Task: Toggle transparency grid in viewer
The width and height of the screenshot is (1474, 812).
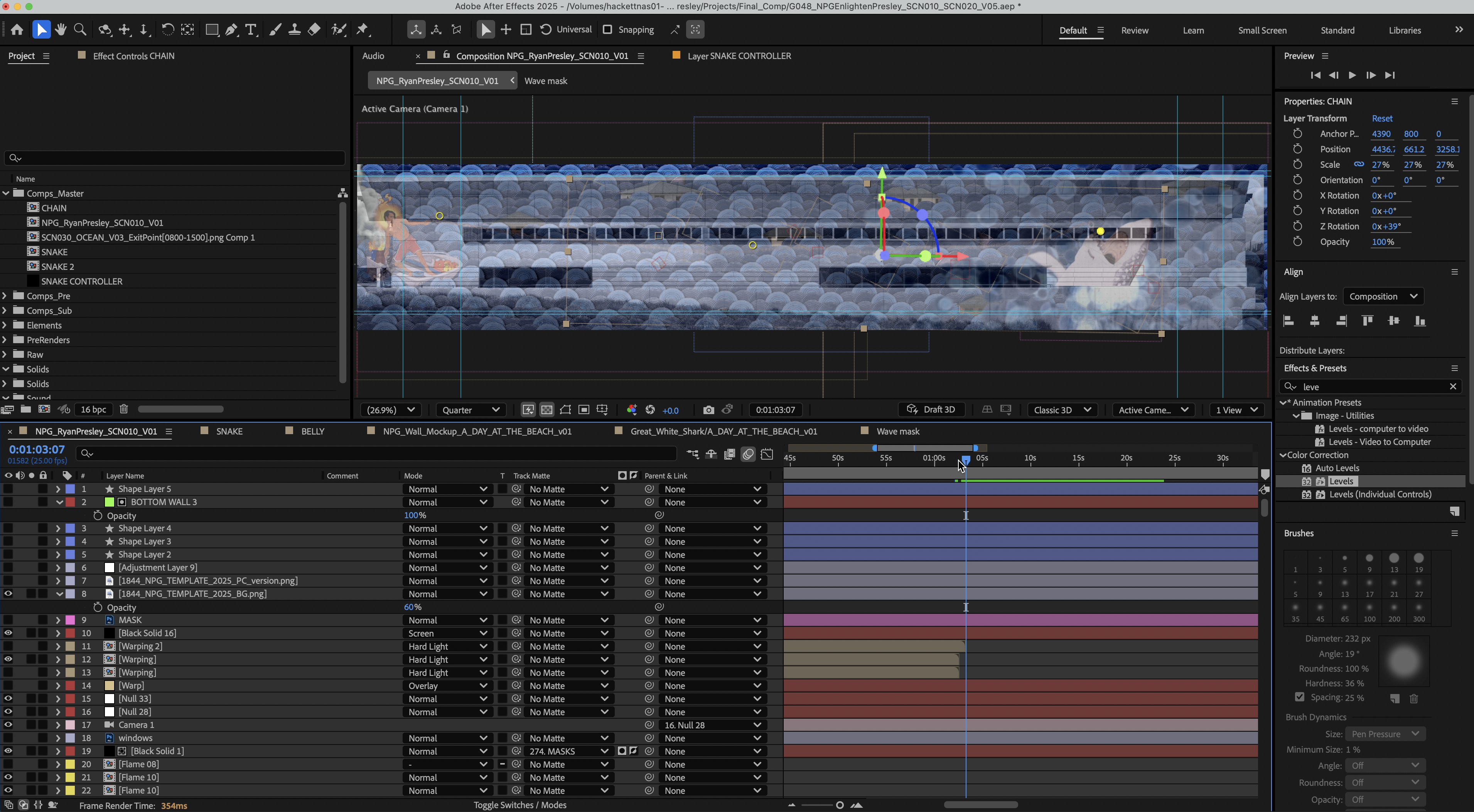Action: coord(547,410)
